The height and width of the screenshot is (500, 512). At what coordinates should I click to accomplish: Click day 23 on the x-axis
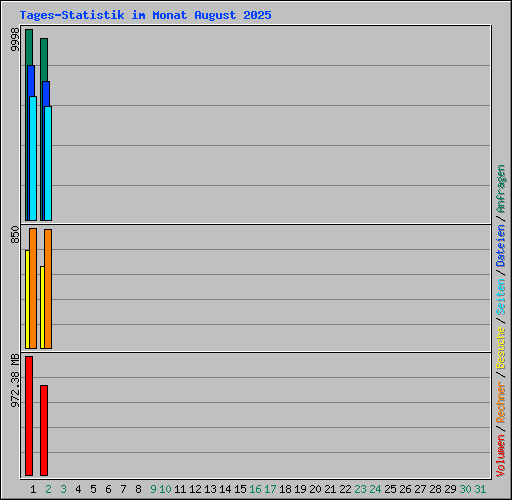coord(360,489)
